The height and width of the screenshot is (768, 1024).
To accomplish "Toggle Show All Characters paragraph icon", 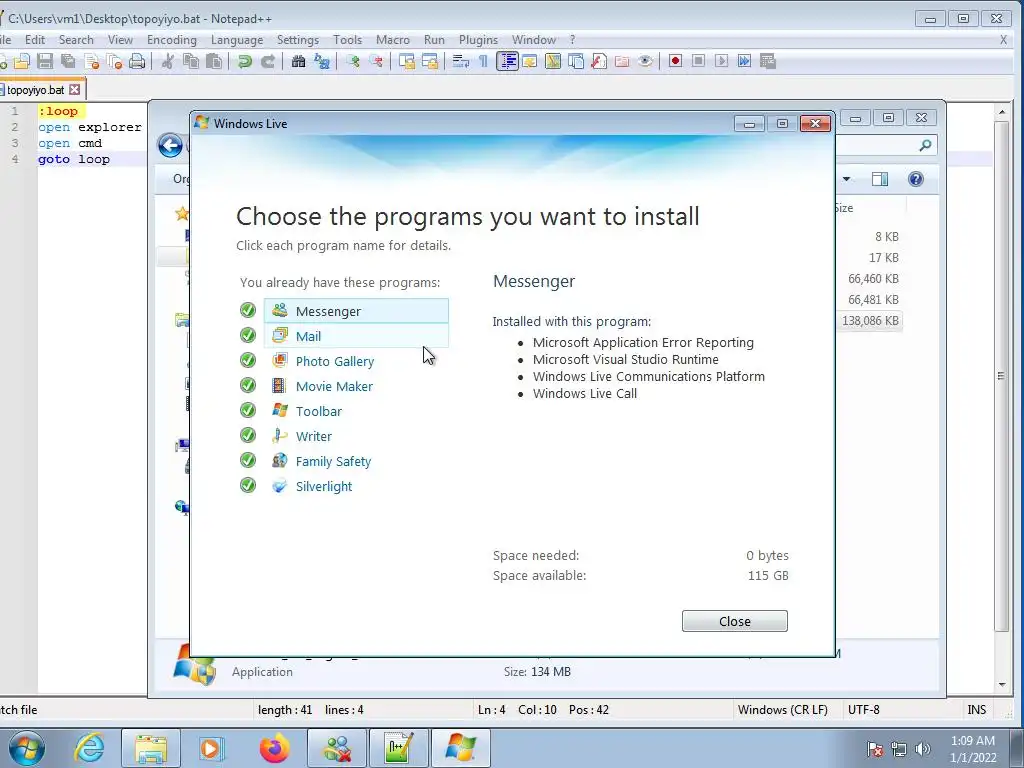I will [483, 61].
